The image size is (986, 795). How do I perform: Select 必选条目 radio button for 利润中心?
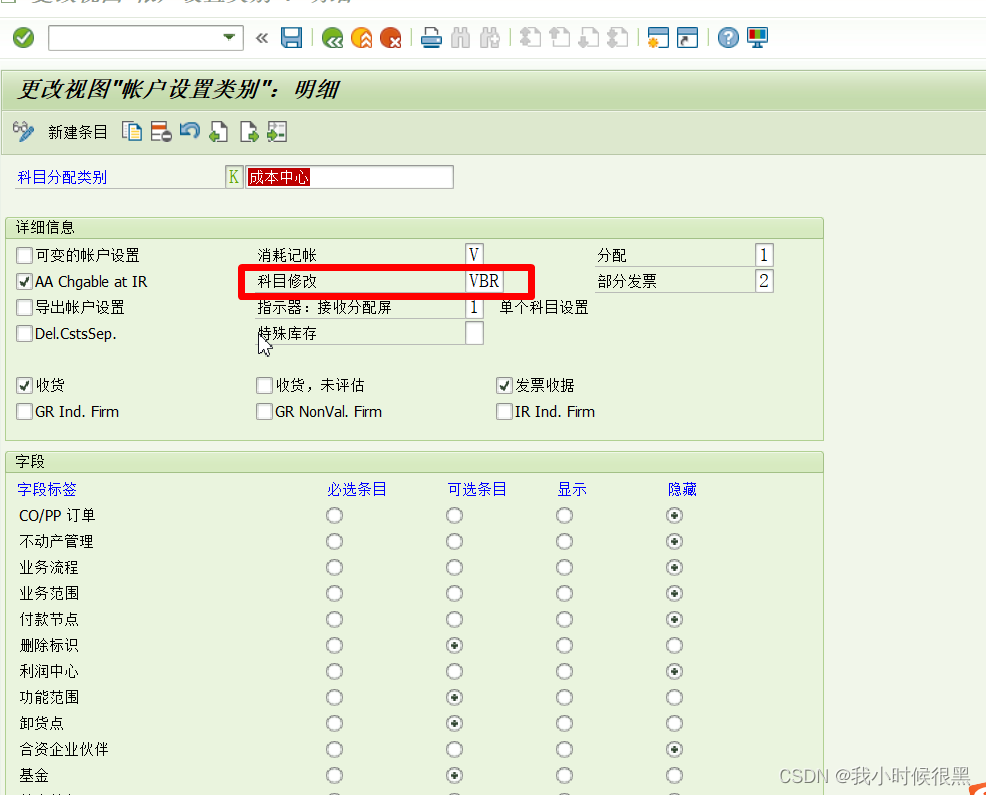pos(334,671)
